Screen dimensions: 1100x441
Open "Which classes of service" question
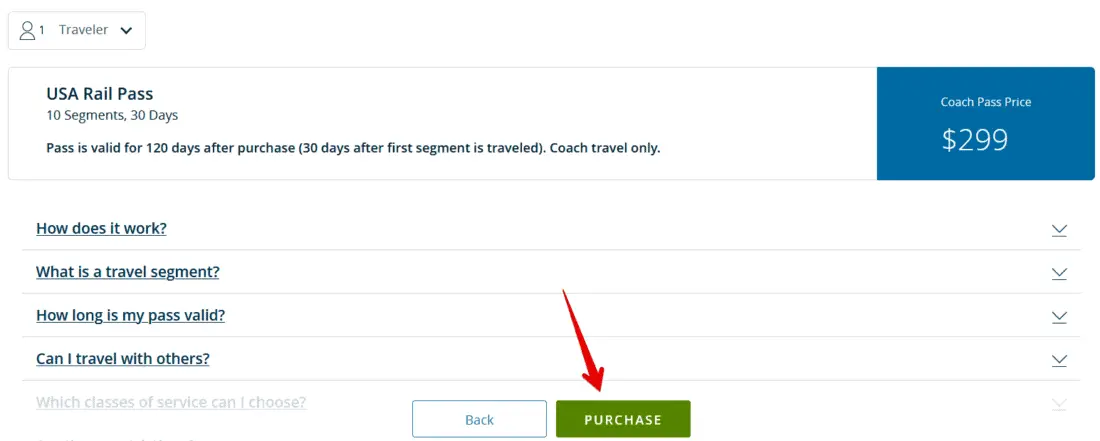pyautogui.click(x=171, y=402)
